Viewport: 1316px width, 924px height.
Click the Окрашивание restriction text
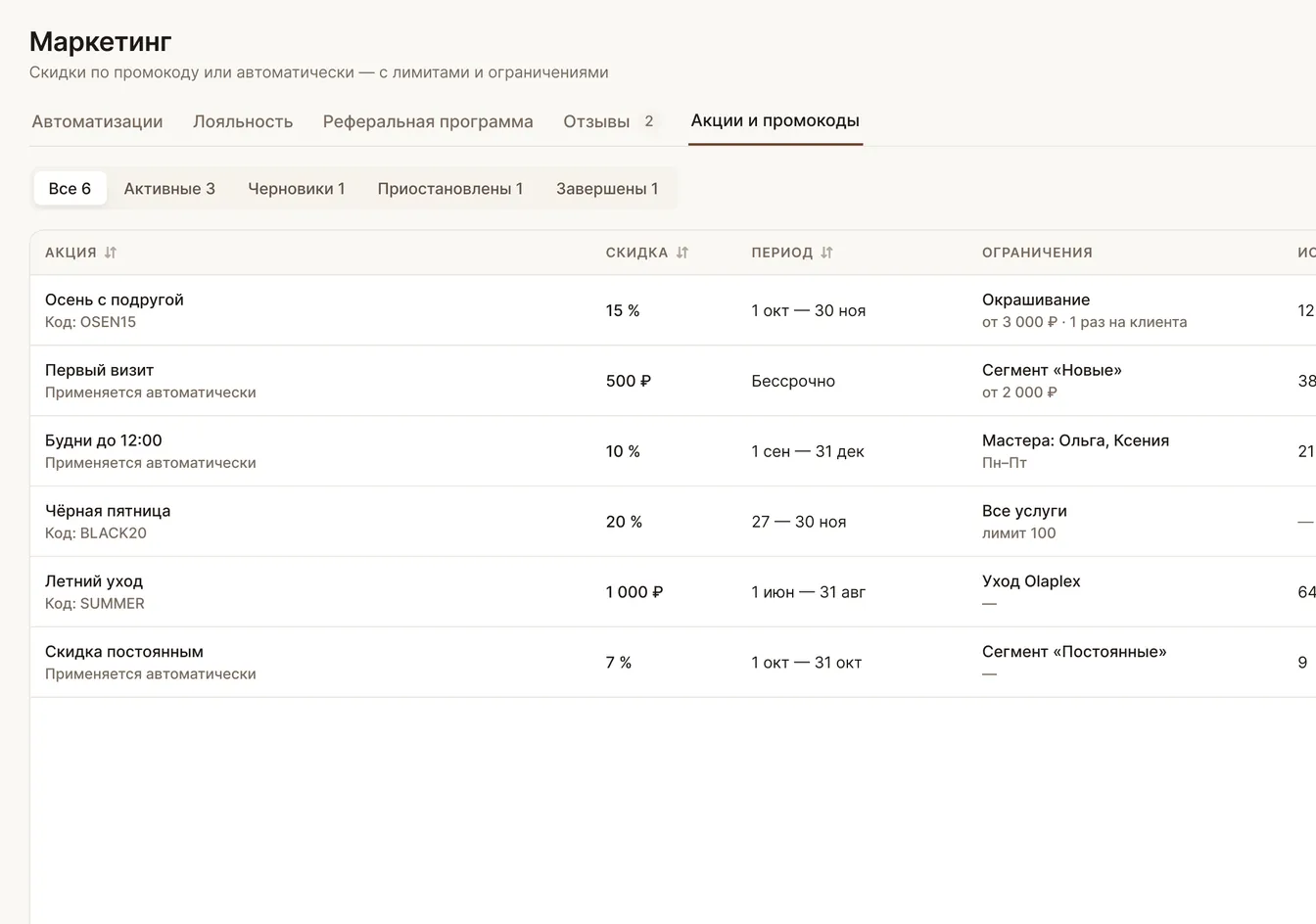tap(1036, 300)
